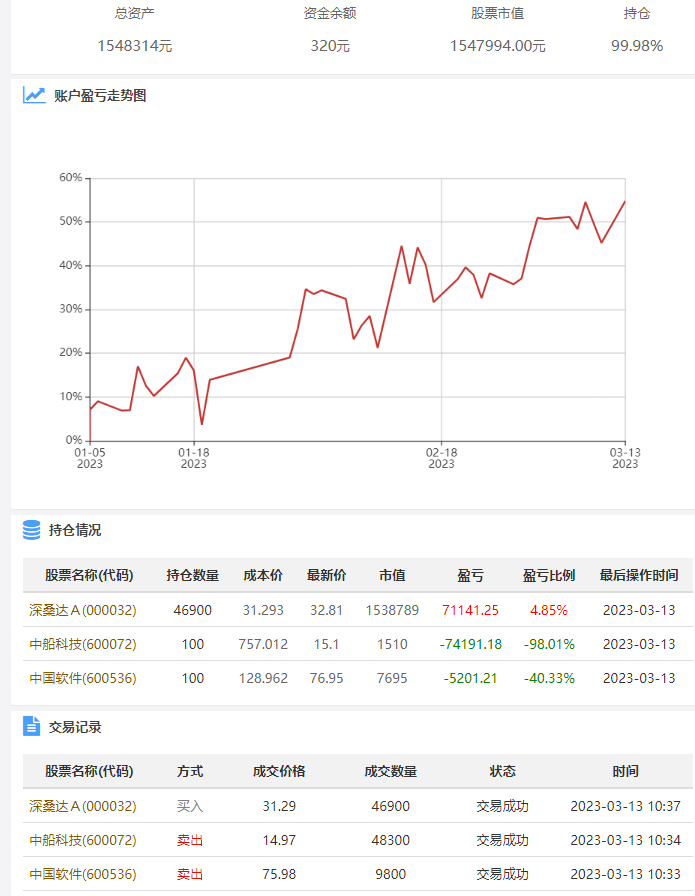695x896 pixels.
Task: Click the 成交价格 column header
Action: tap(279, 771)
